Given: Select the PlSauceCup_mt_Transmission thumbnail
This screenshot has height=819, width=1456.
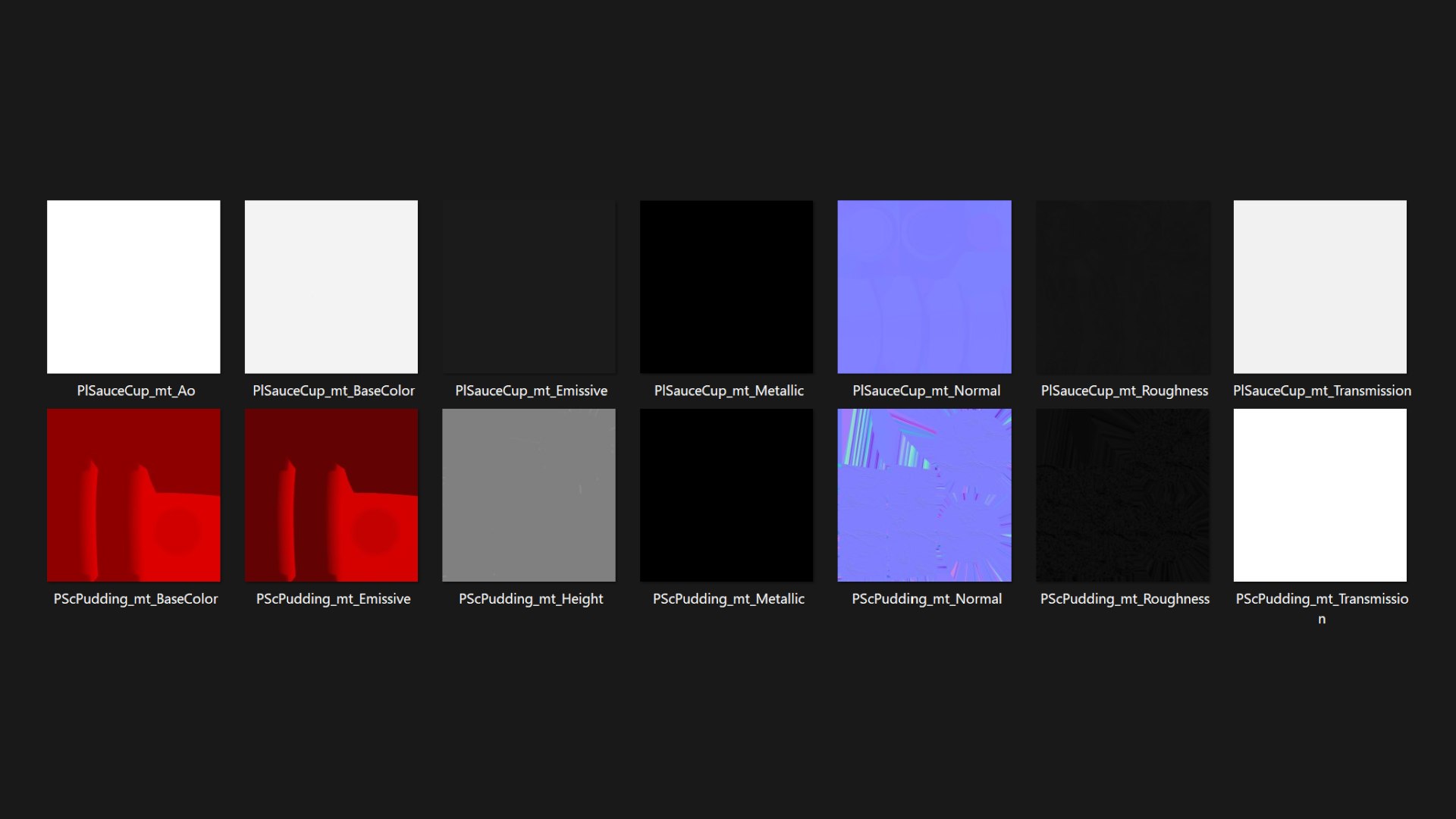Looking at the screenshot, I should (x=1320, y=287).
